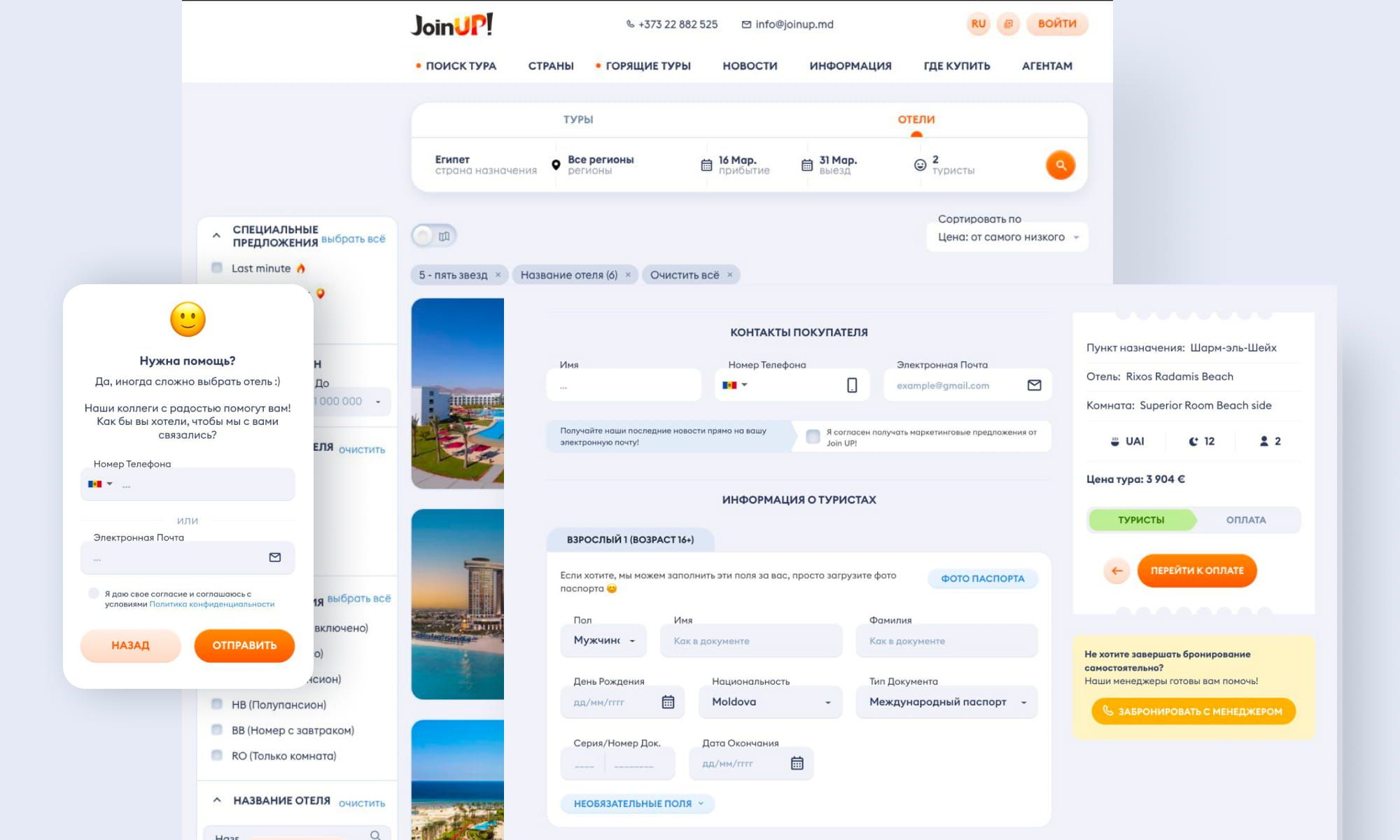Click the Перейти к оплате button
Screen dimensions: 1400x840
(1196, 570)
